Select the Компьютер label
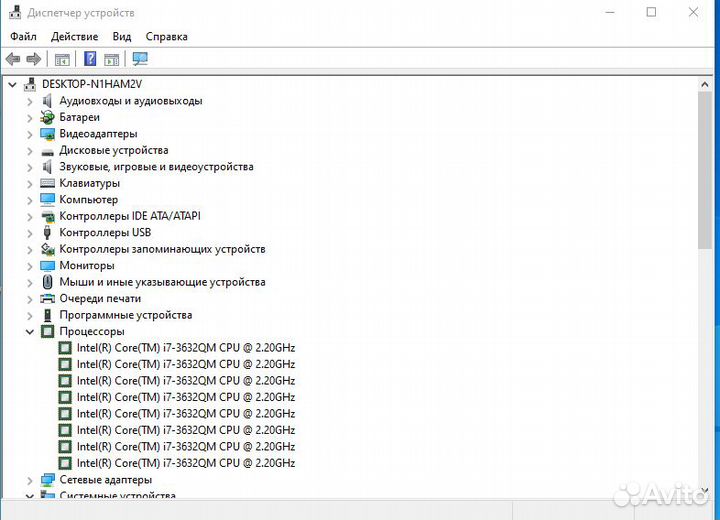This screenshot has width=720, height=520. click(x=89, y=199)
